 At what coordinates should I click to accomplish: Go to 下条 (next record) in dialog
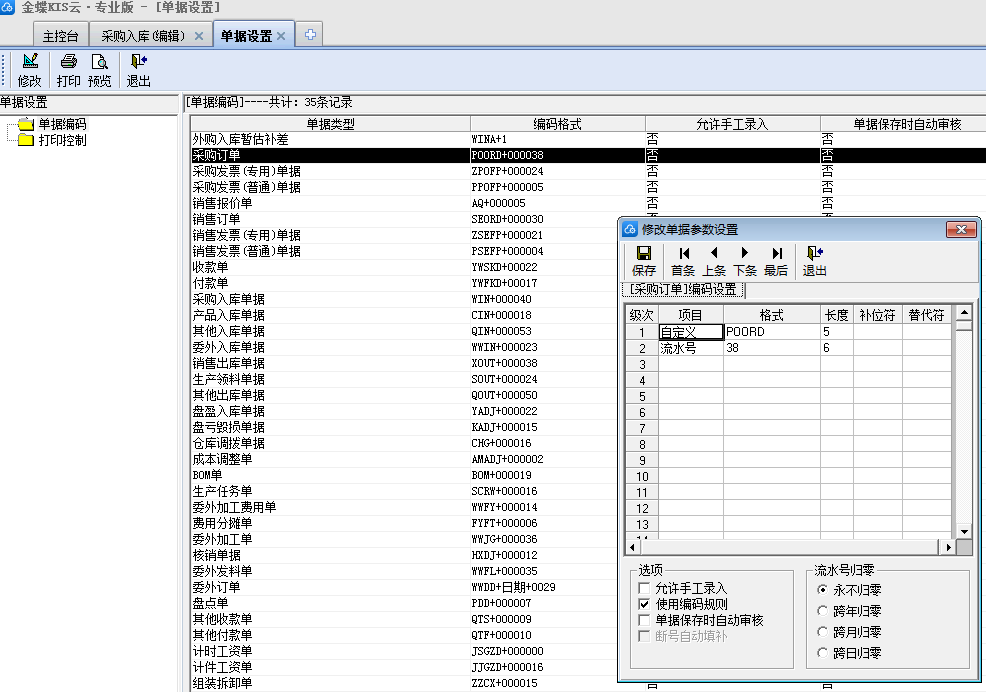745,261
